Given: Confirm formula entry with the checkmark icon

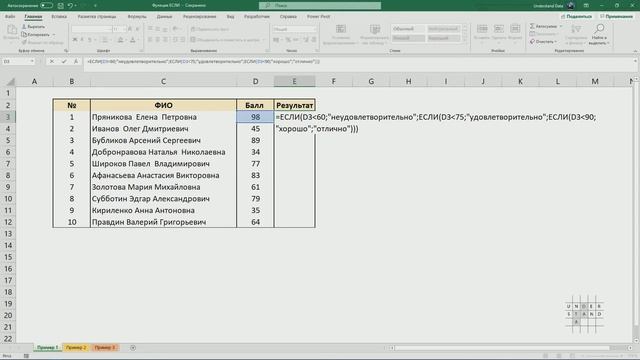Looking at the screenshot, I should coord(64,61).
